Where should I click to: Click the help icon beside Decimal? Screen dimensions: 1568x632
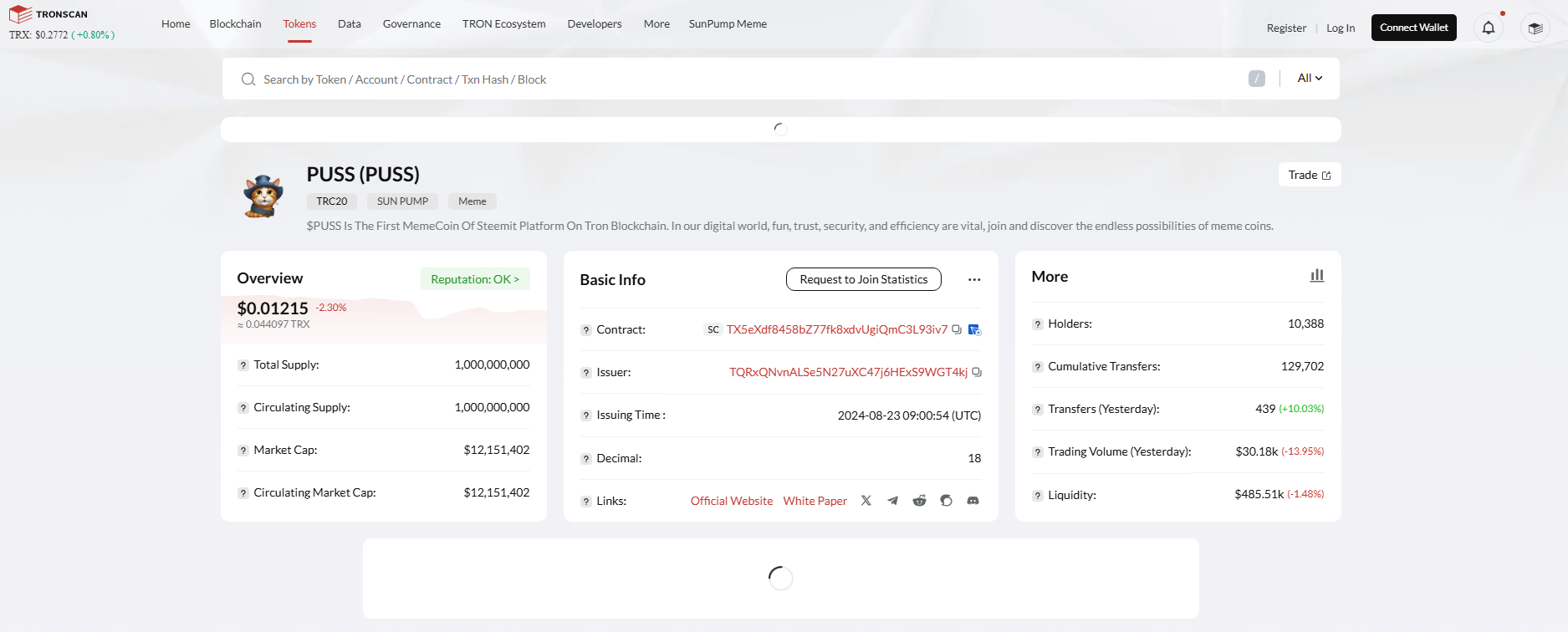coord(586,459)
